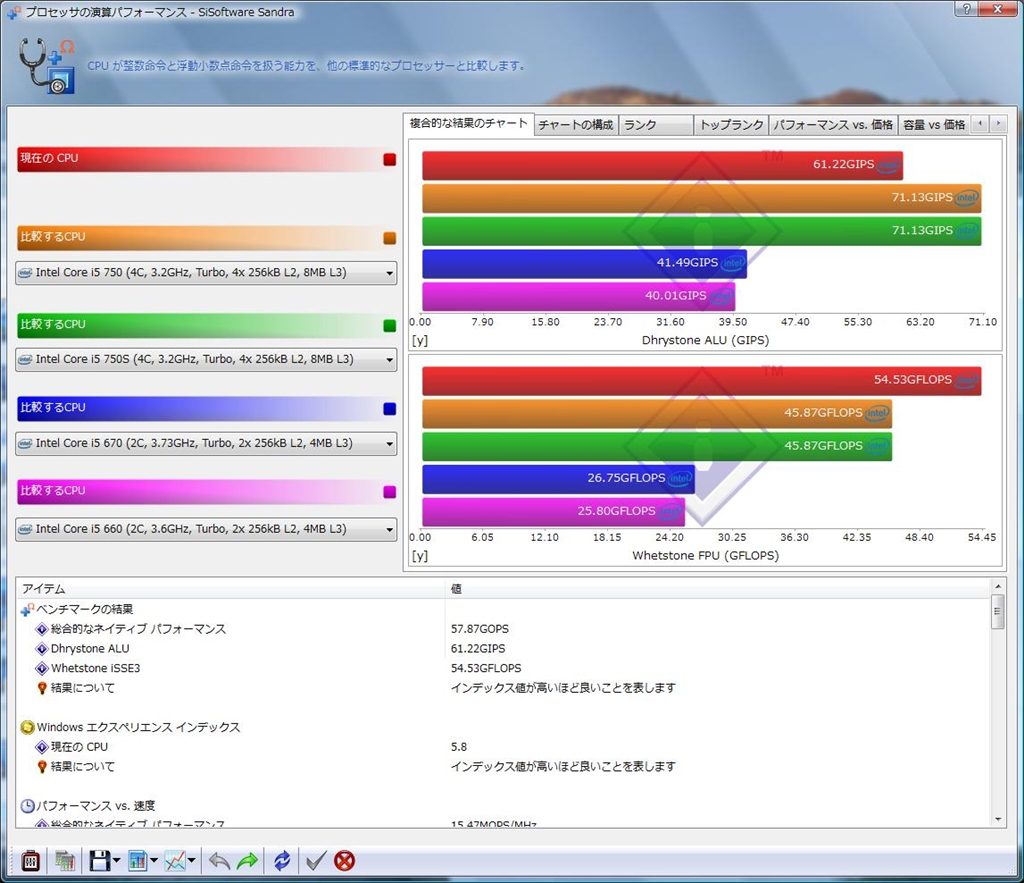Click the 値 column header
The image size is (1024, 883).
(x=718, y=588)
